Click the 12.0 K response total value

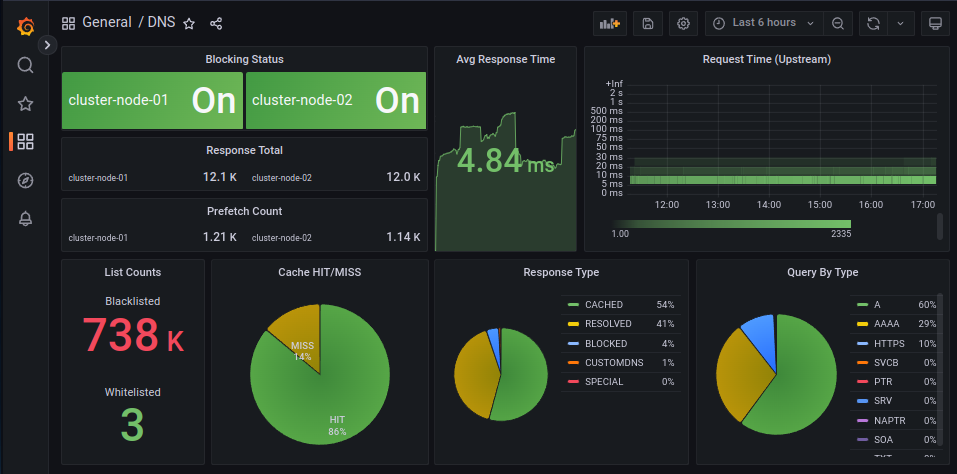(x=403, y=178)
